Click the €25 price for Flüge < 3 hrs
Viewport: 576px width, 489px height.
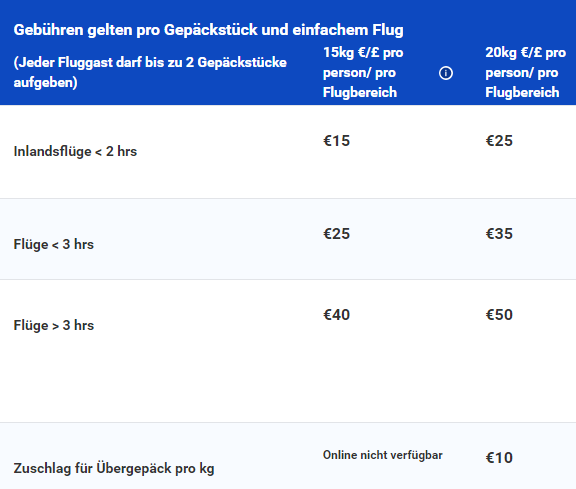pyautogui.click(x=336, y=234)
